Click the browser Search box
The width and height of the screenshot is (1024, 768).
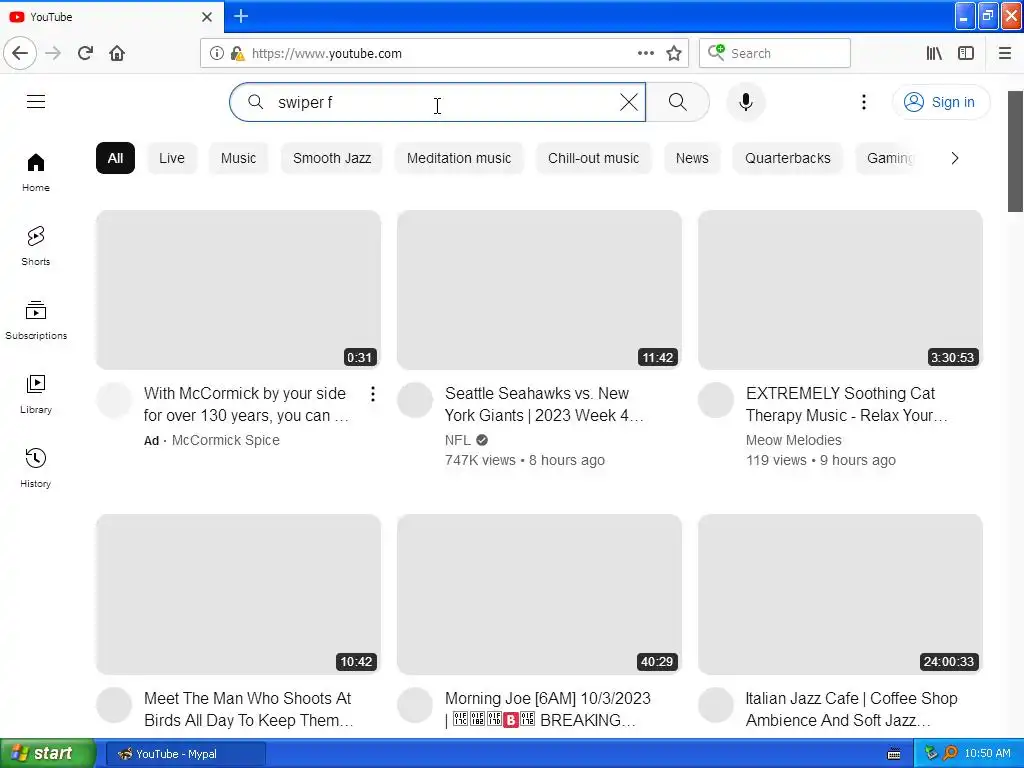point(775,54)
